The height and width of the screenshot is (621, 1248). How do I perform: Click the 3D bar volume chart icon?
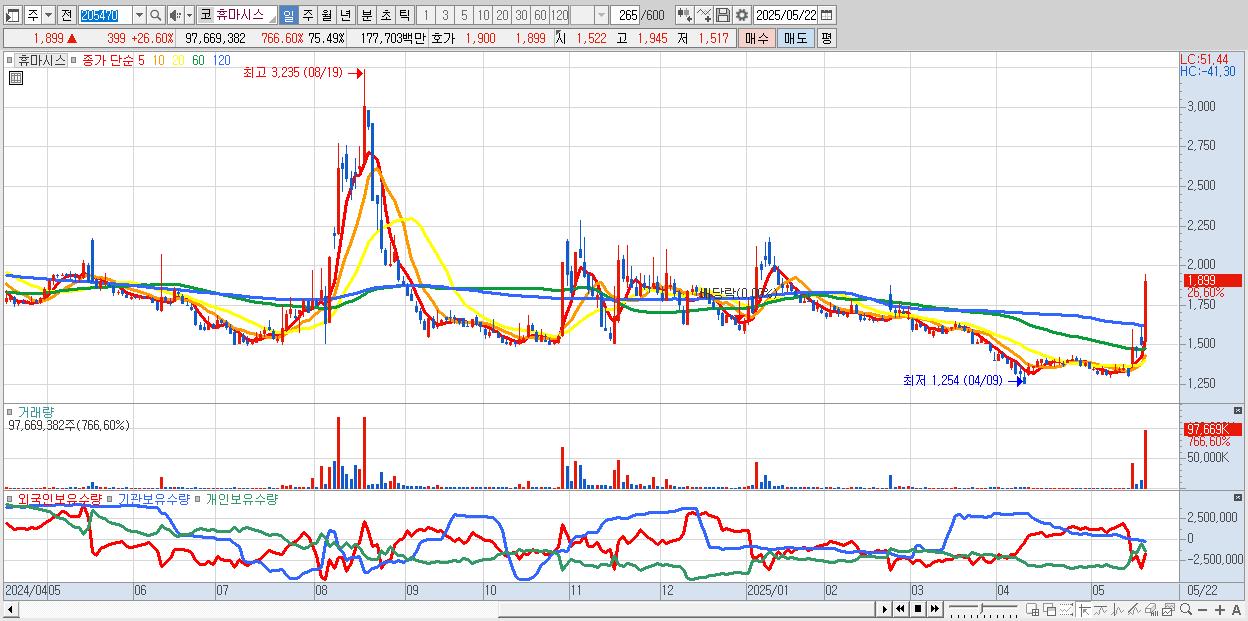(x=1151, y=609)
